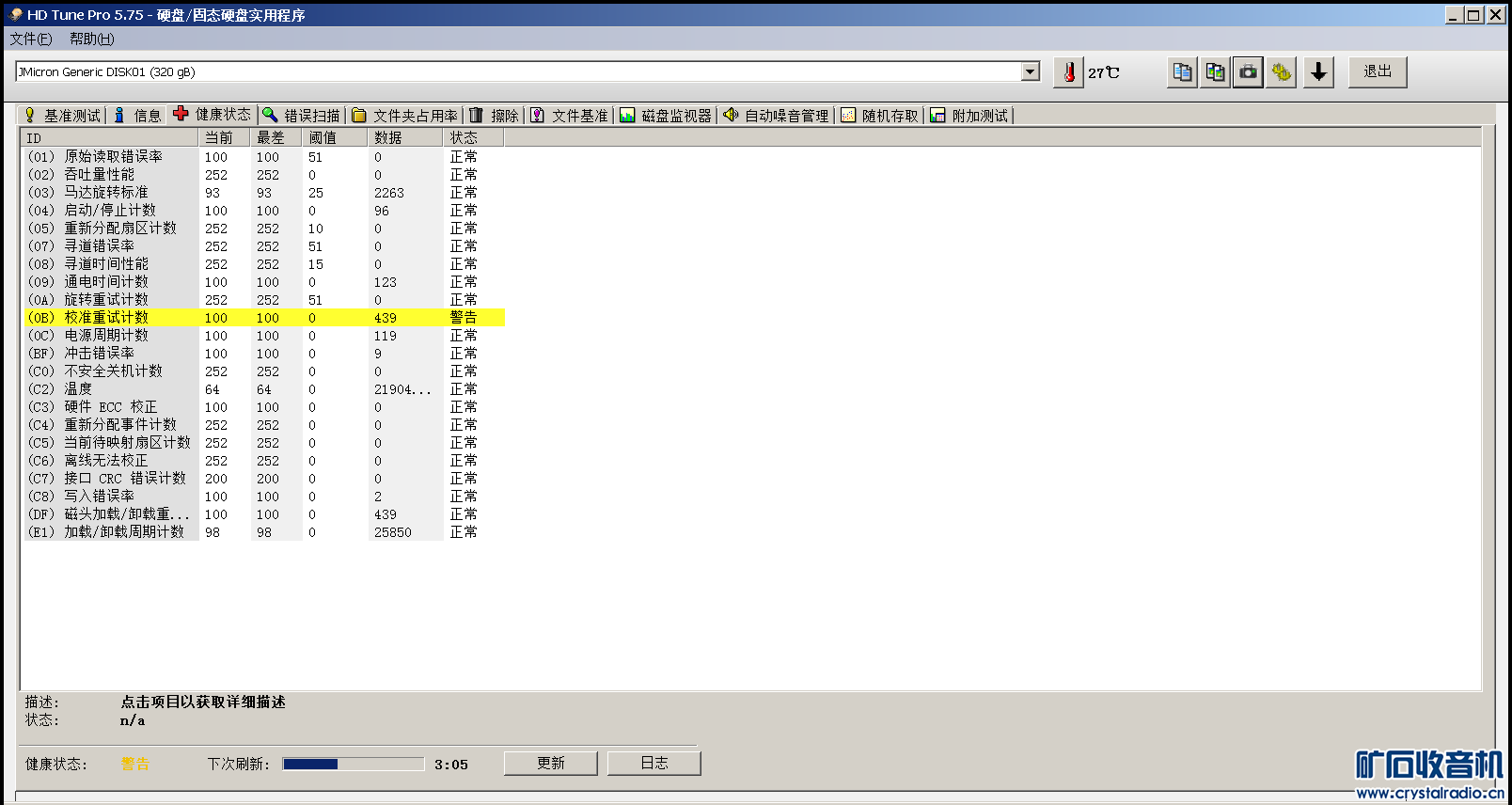Sort by the 最差 column header

276,138
